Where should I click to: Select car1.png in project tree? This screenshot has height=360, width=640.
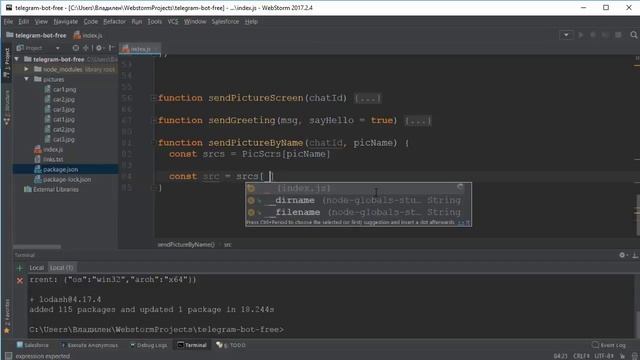point(60,89)
